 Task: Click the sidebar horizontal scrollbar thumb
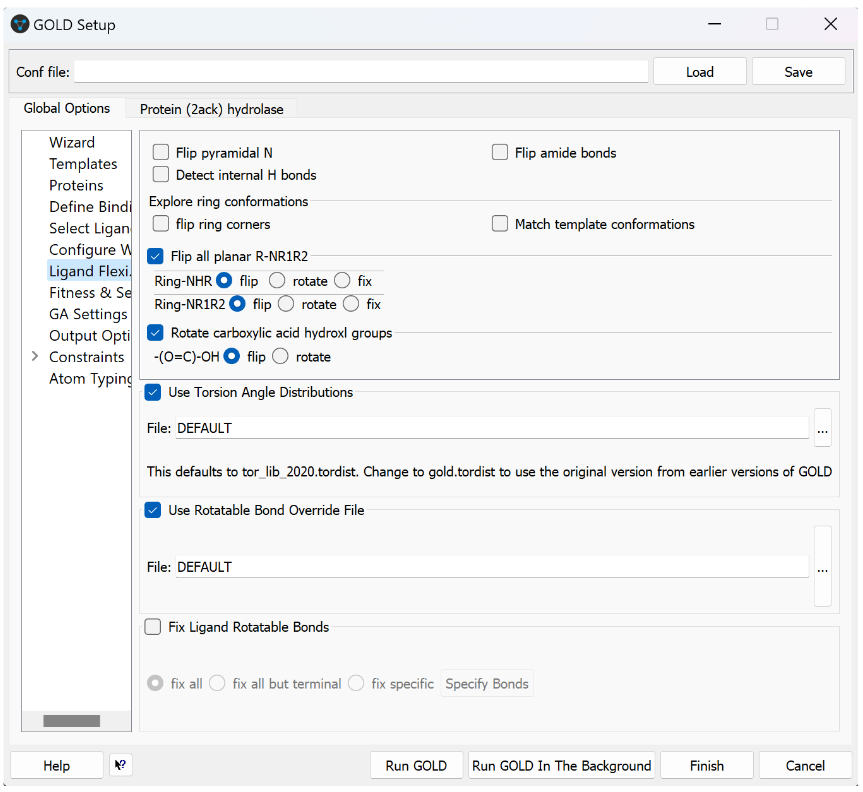(71, 720)
